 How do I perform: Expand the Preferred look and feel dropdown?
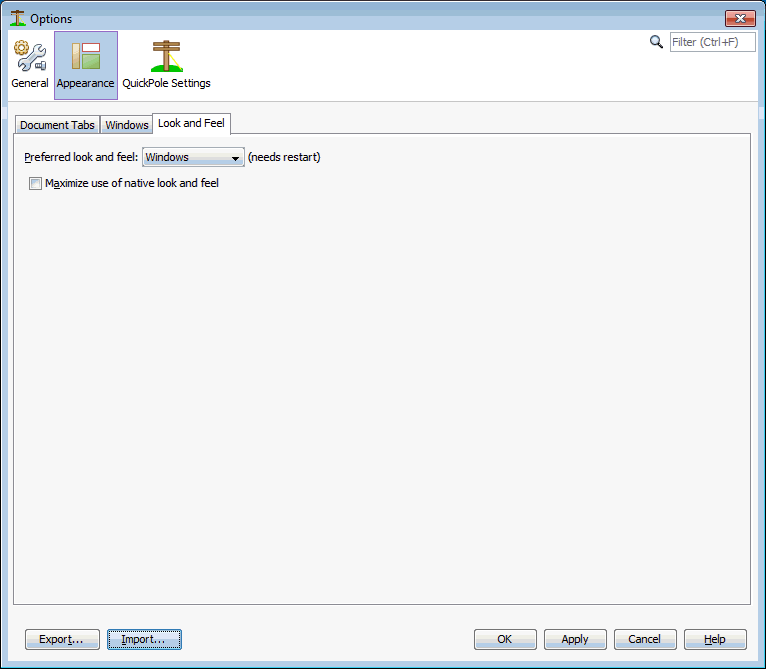[x=193, y=157]
